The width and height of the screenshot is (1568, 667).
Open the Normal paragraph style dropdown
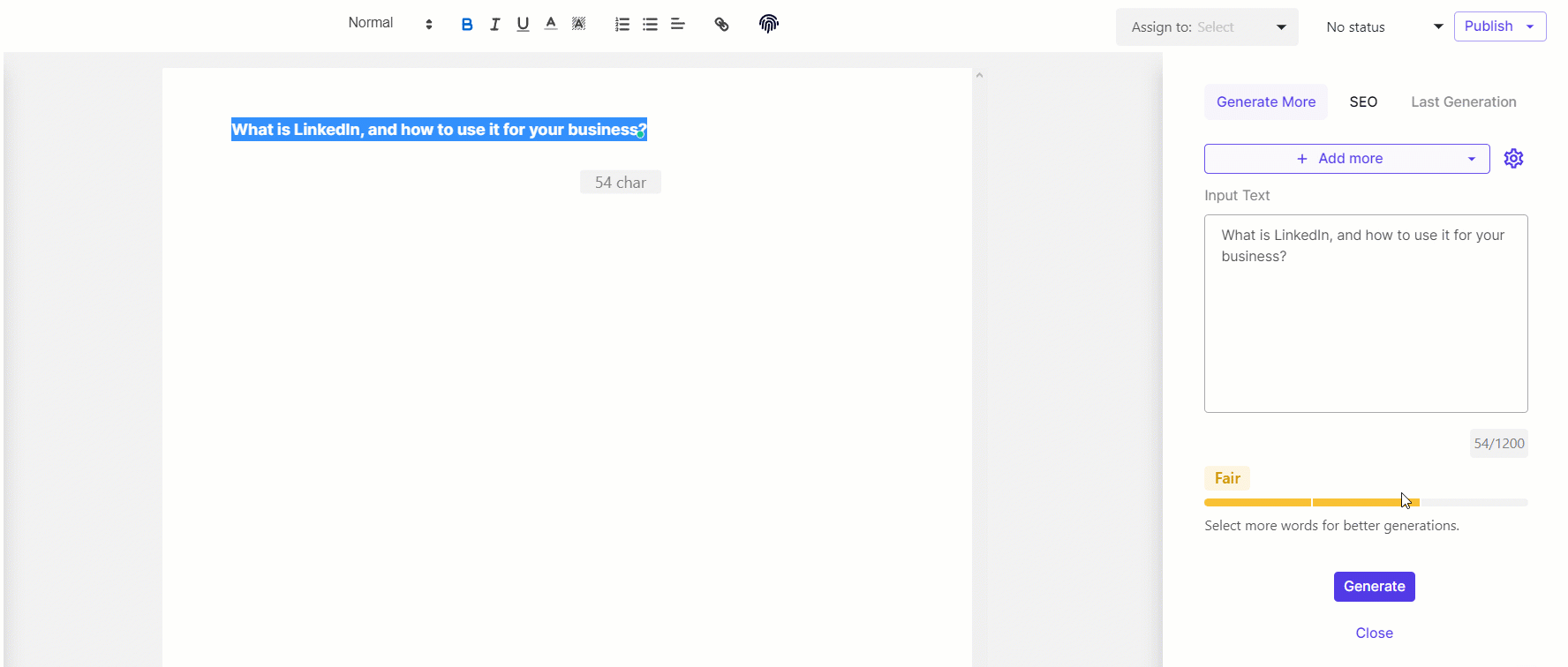390,23
